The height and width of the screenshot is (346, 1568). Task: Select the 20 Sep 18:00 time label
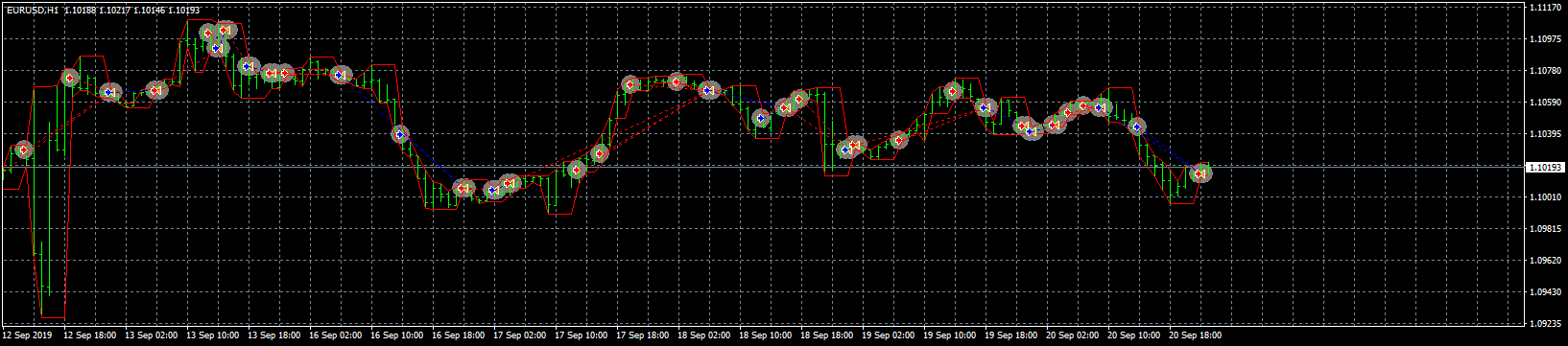click(x=1197, y=336)
